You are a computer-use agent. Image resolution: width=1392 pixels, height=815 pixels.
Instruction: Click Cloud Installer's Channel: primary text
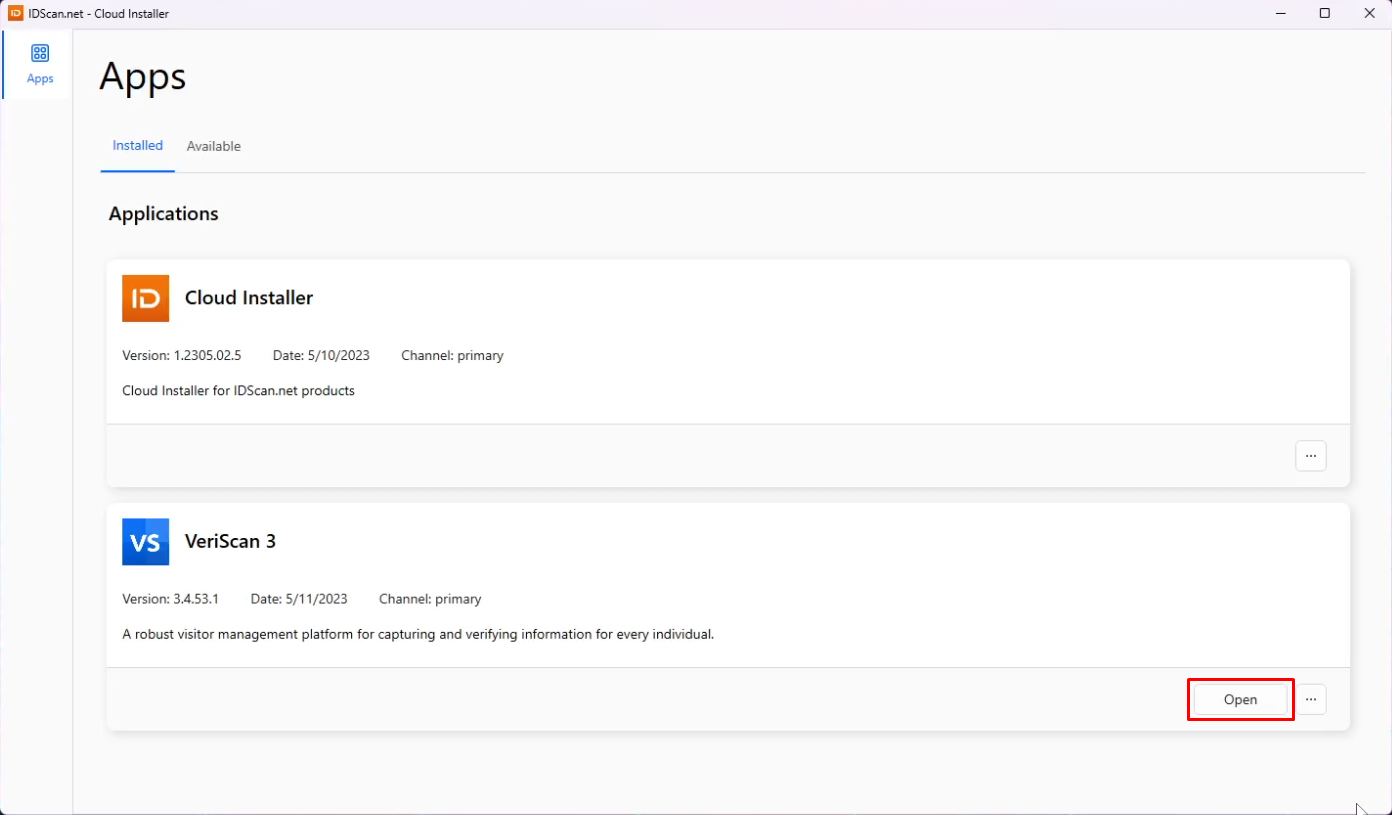pos(452,355)
